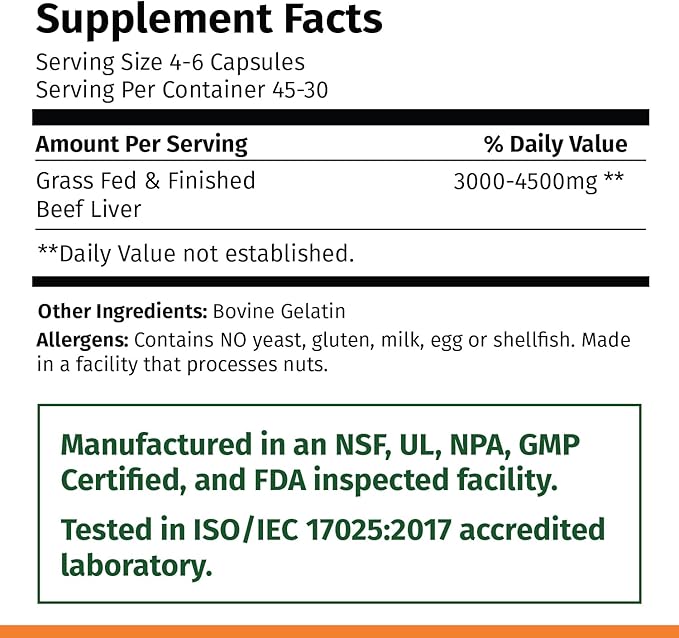Click the Tested in ISO/IEC 17025:2017 line
679x638 pixels.
[x=333, y=529]
